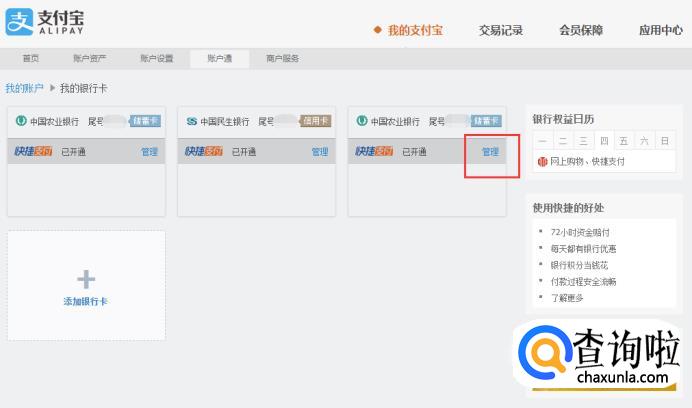Switch to 商户服务 tab
This screenshot has height=408, width=692.
282,58
